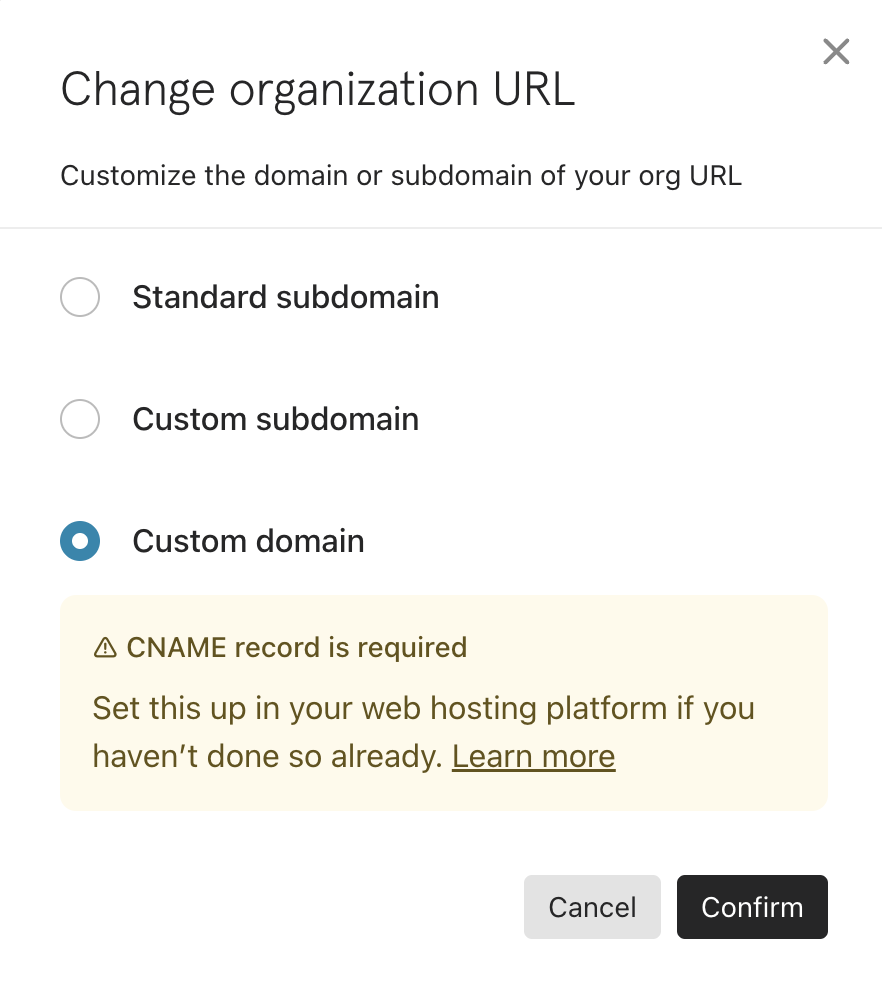The width and height of the screenshot is (882, 990).
Task: Click the warning triangle icon
Action: pyautogui.click(x=105, y=648)
